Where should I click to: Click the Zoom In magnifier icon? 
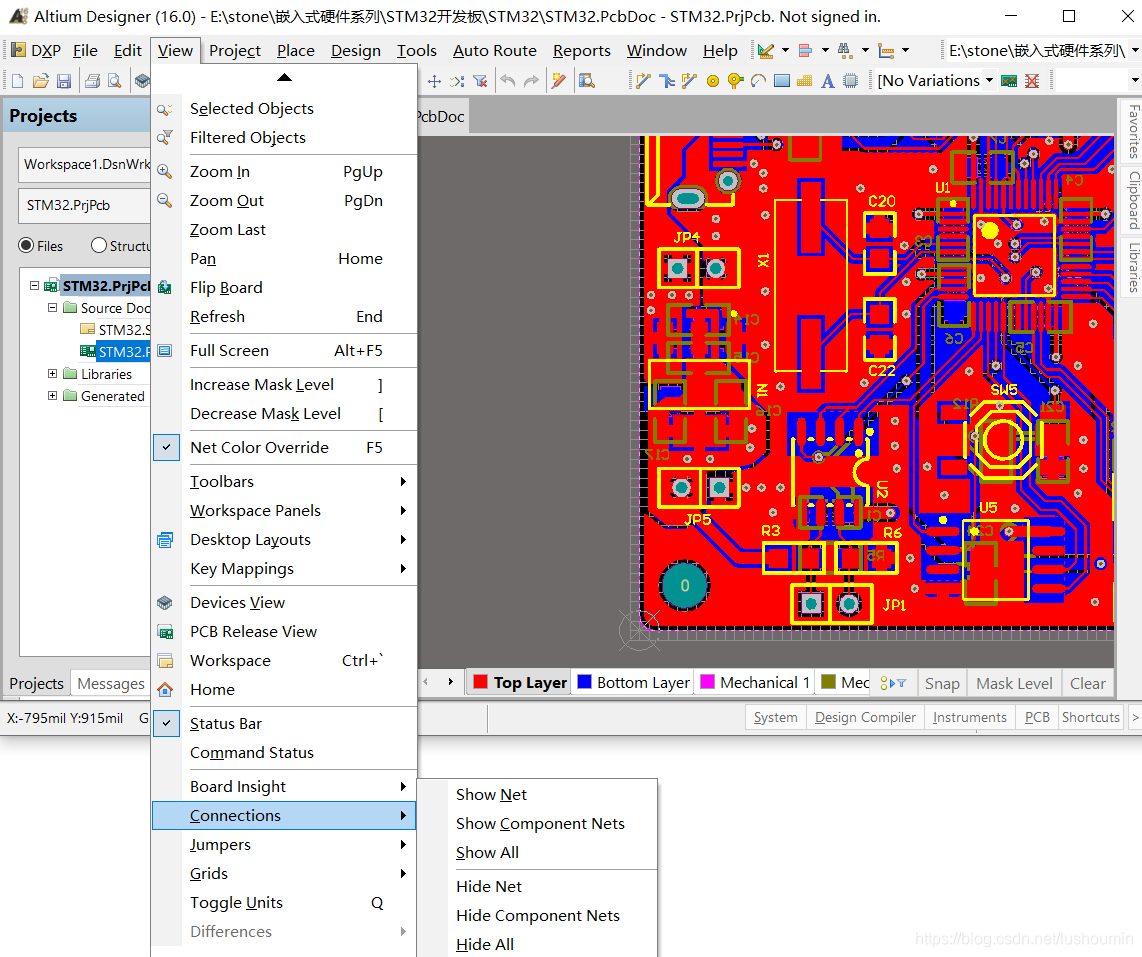pyautogui.click(x=166, y=172)
